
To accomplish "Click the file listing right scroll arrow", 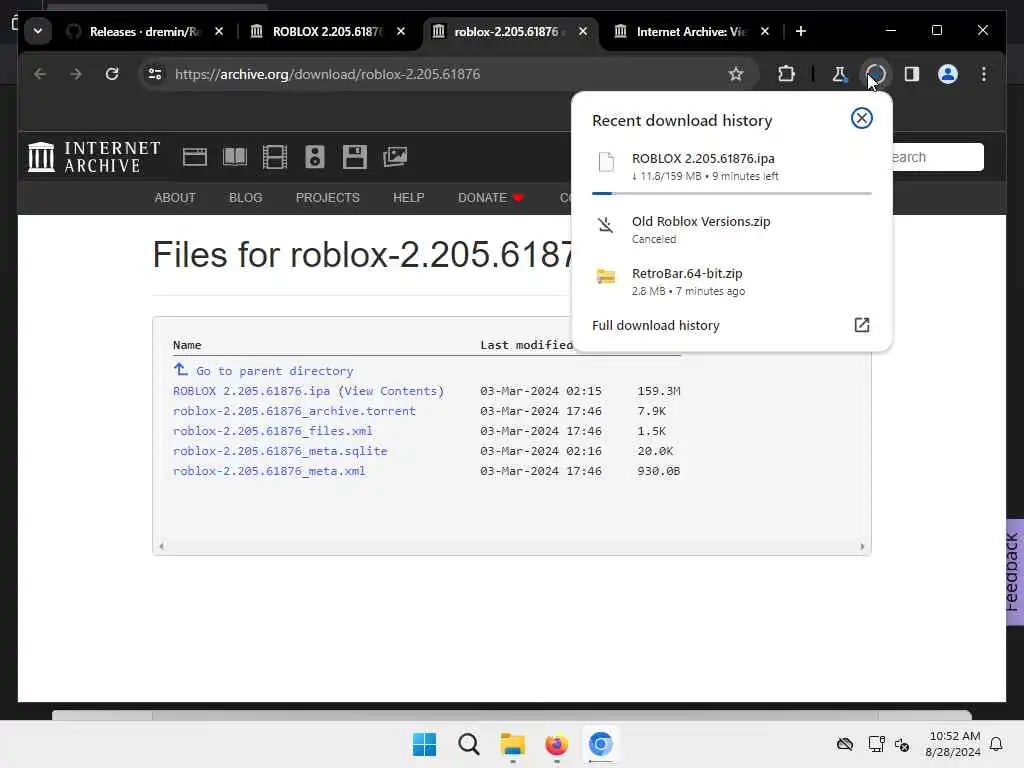I will tap(862, 546).
